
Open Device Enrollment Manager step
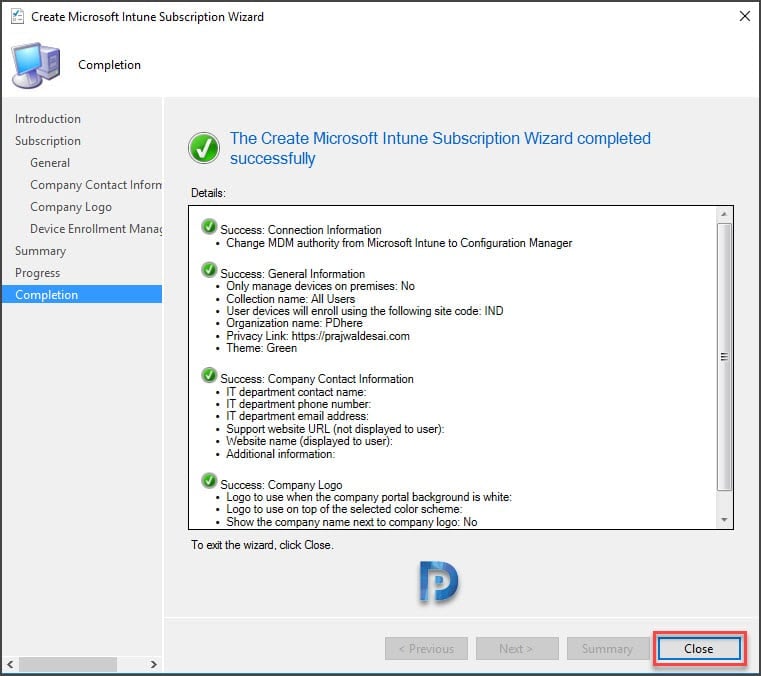(96, 229)
